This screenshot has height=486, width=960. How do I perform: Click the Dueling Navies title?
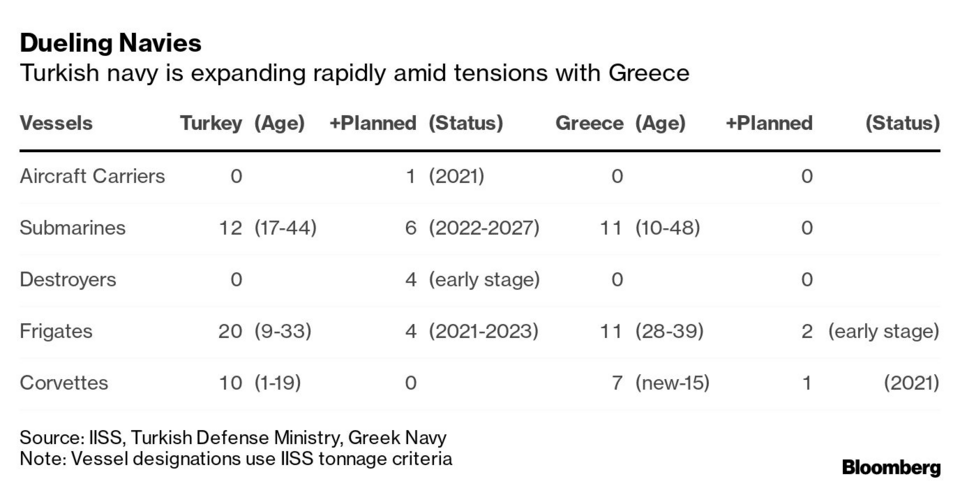(x=111, y=43)
